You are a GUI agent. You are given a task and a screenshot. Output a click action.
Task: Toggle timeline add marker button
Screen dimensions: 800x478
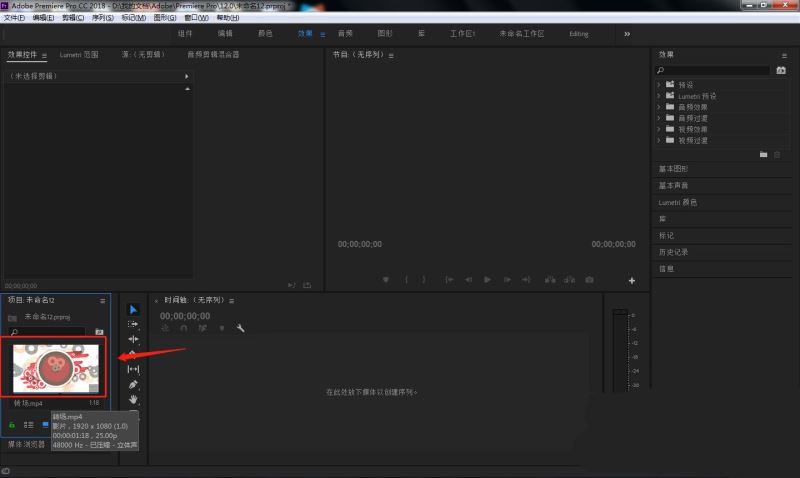(x=222, y=328)
